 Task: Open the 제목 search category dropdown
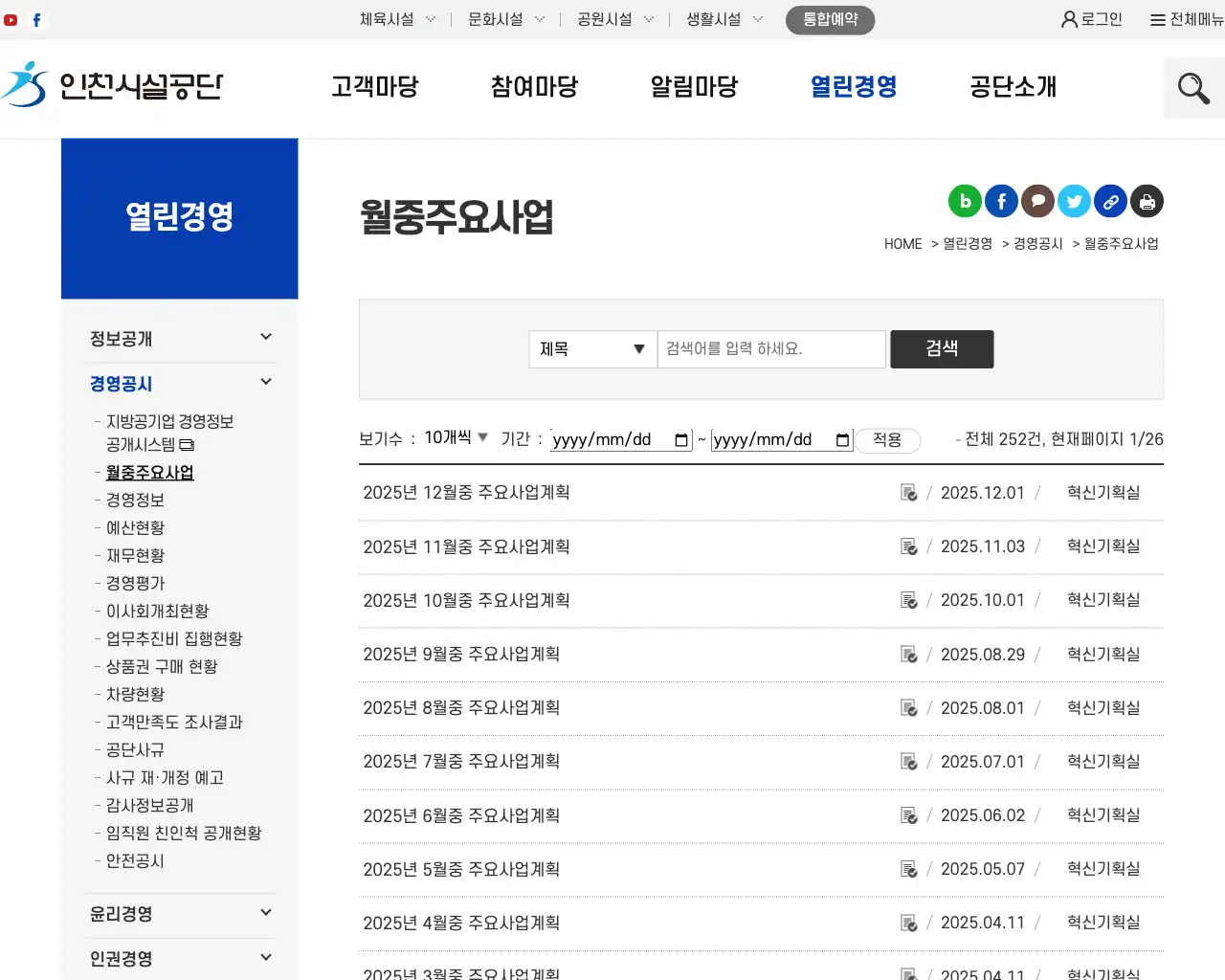(x=591, y=349)
